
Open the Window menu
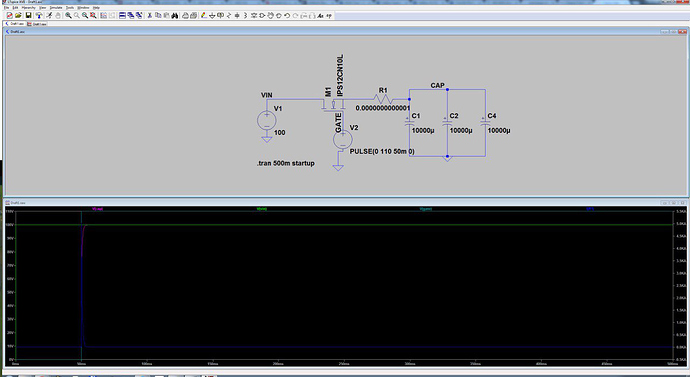83,7
